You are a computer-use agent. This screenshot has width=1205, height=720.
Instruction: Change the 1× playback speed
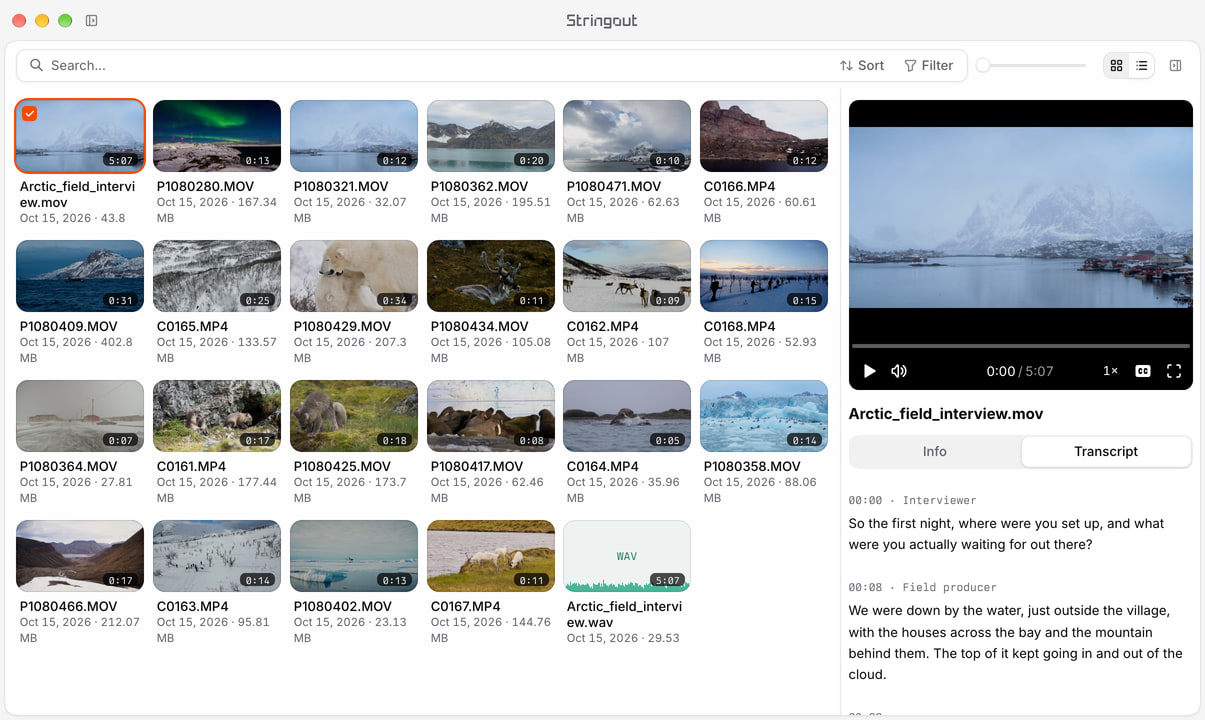pos(1110,371)
